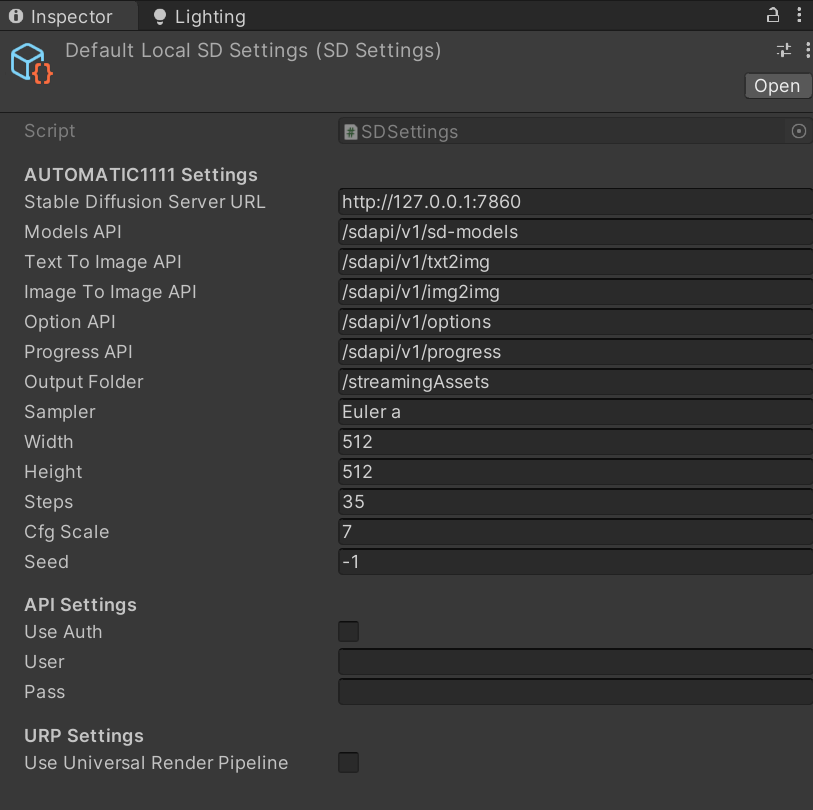This screenshot has height=810, width=813.
Task: Click the empty Pass input field
Action: coord(576,692)
